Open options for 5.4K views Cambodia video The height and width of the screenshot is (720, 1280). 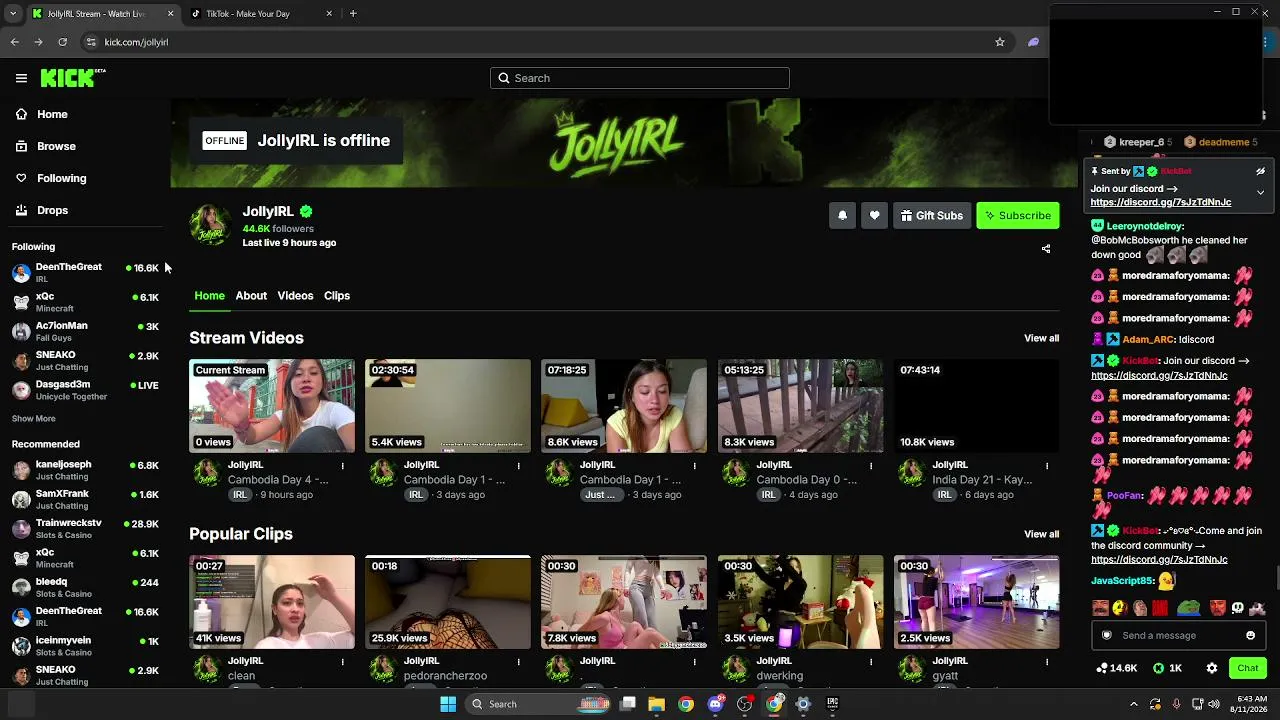[519, 465]
